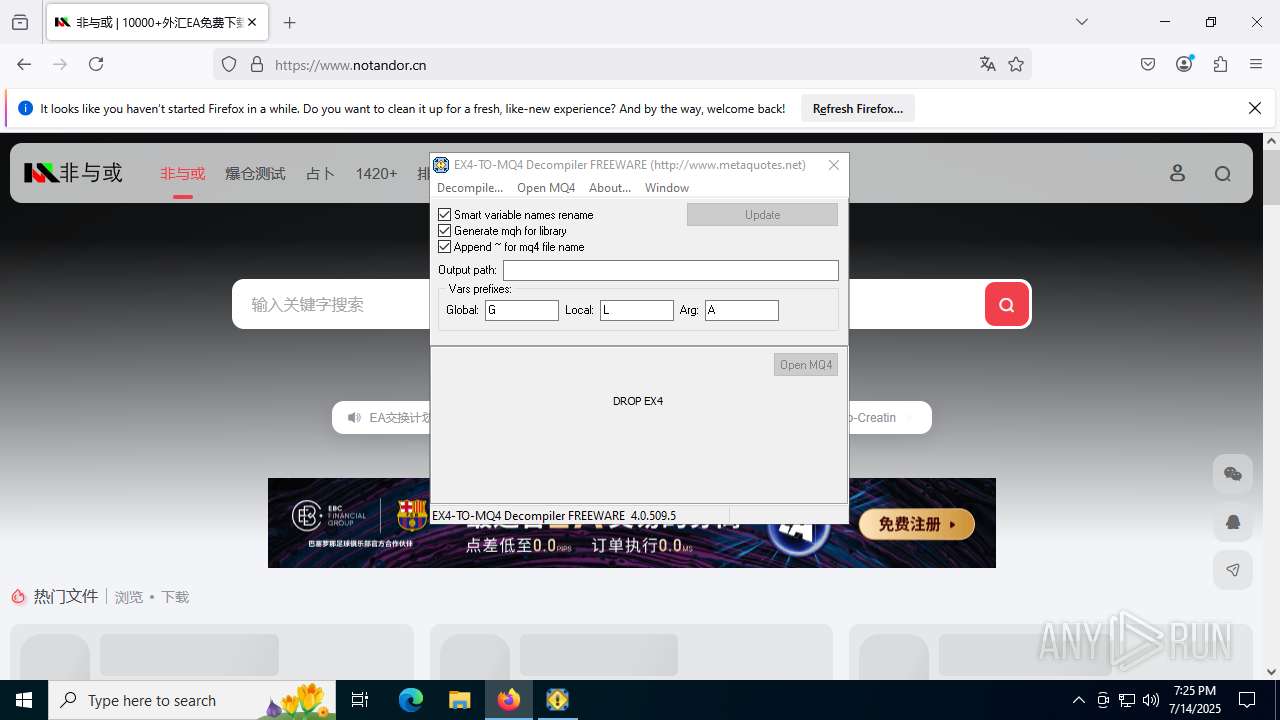The width and height of the screenshot is (1280, 720).
Task: Click the 非与或 site logo
Action: point(73,173)
